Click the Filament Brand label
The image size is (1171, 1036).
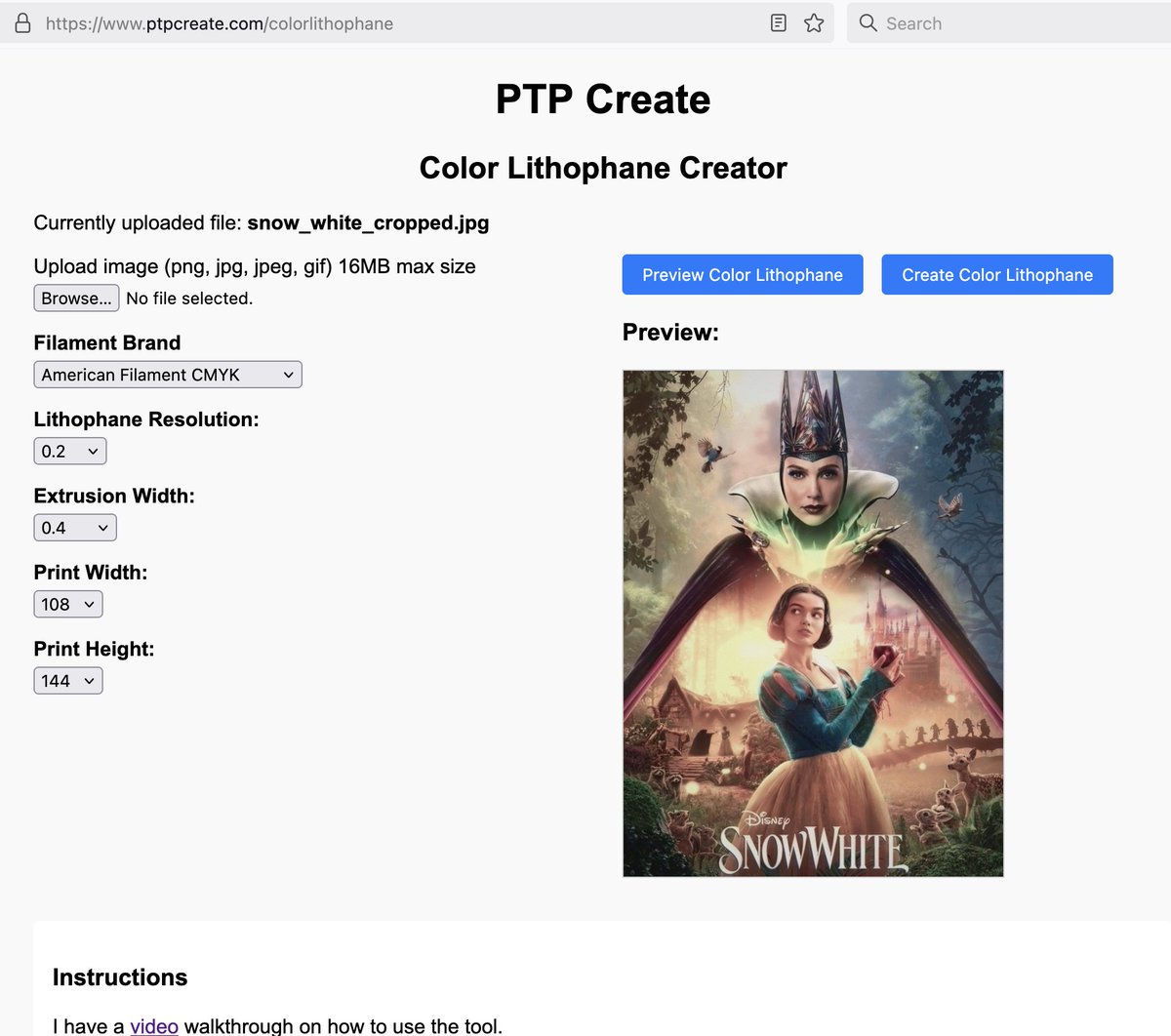(107, 342)
